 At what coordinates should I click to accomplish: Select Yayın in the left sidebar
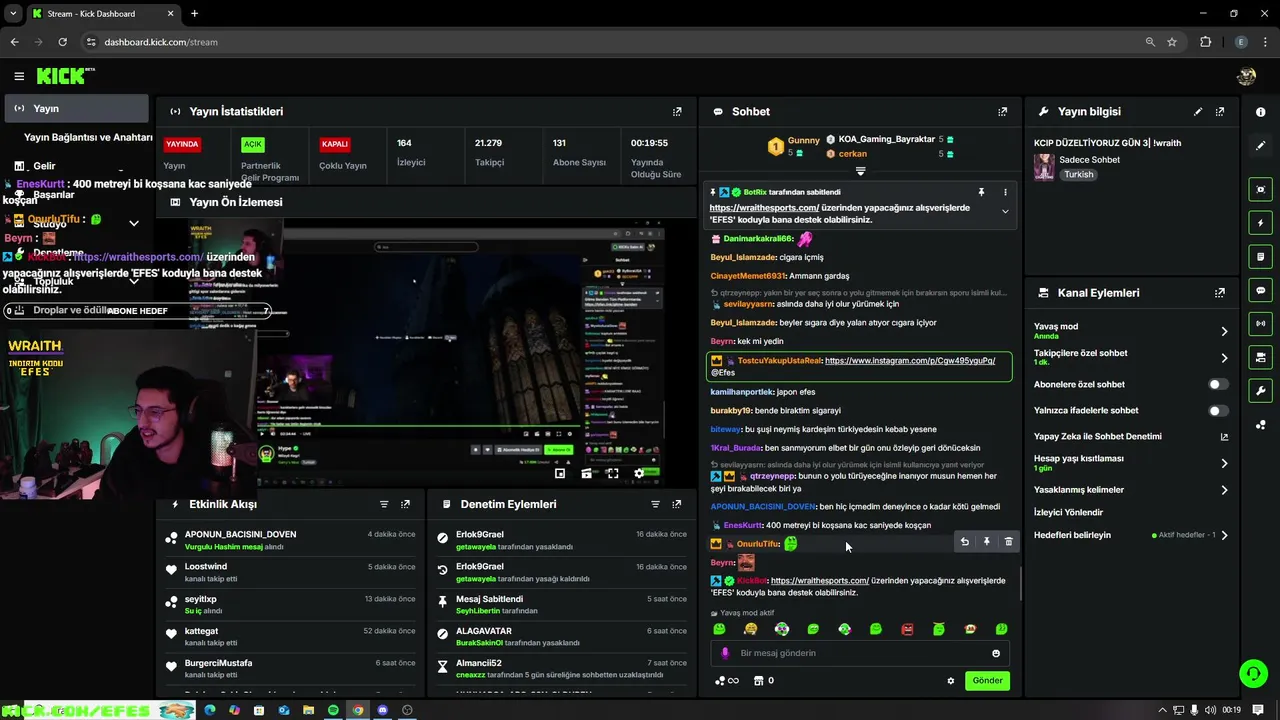pos(76,109)
